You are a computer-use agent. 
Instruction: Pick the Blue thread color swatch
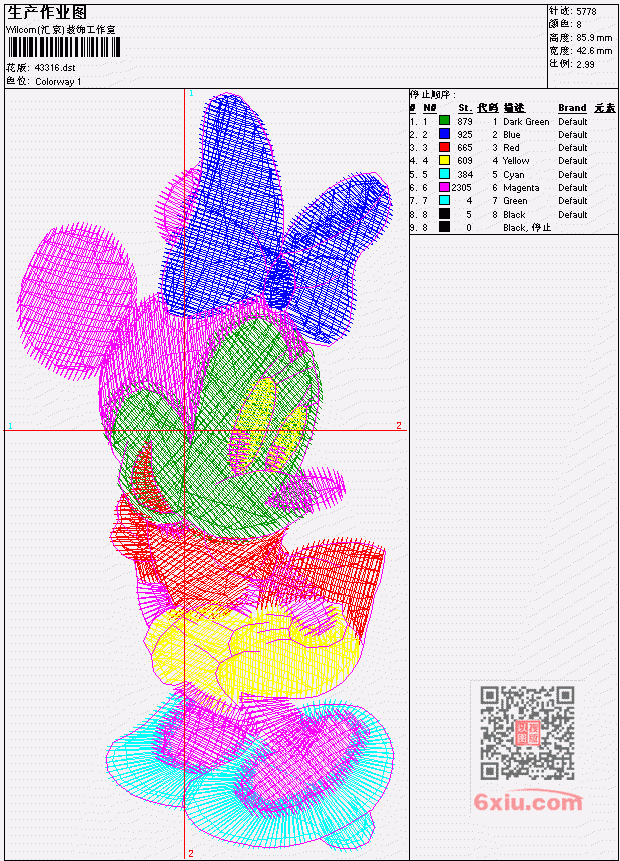[444, 134]
